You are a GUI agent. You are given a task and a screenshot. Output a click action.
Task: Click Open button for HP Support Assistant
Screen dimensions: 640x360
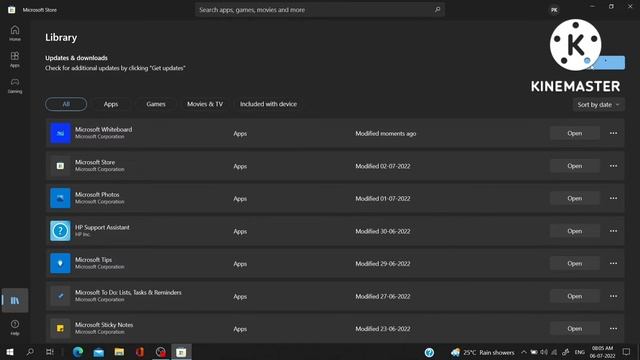[574, 231]
